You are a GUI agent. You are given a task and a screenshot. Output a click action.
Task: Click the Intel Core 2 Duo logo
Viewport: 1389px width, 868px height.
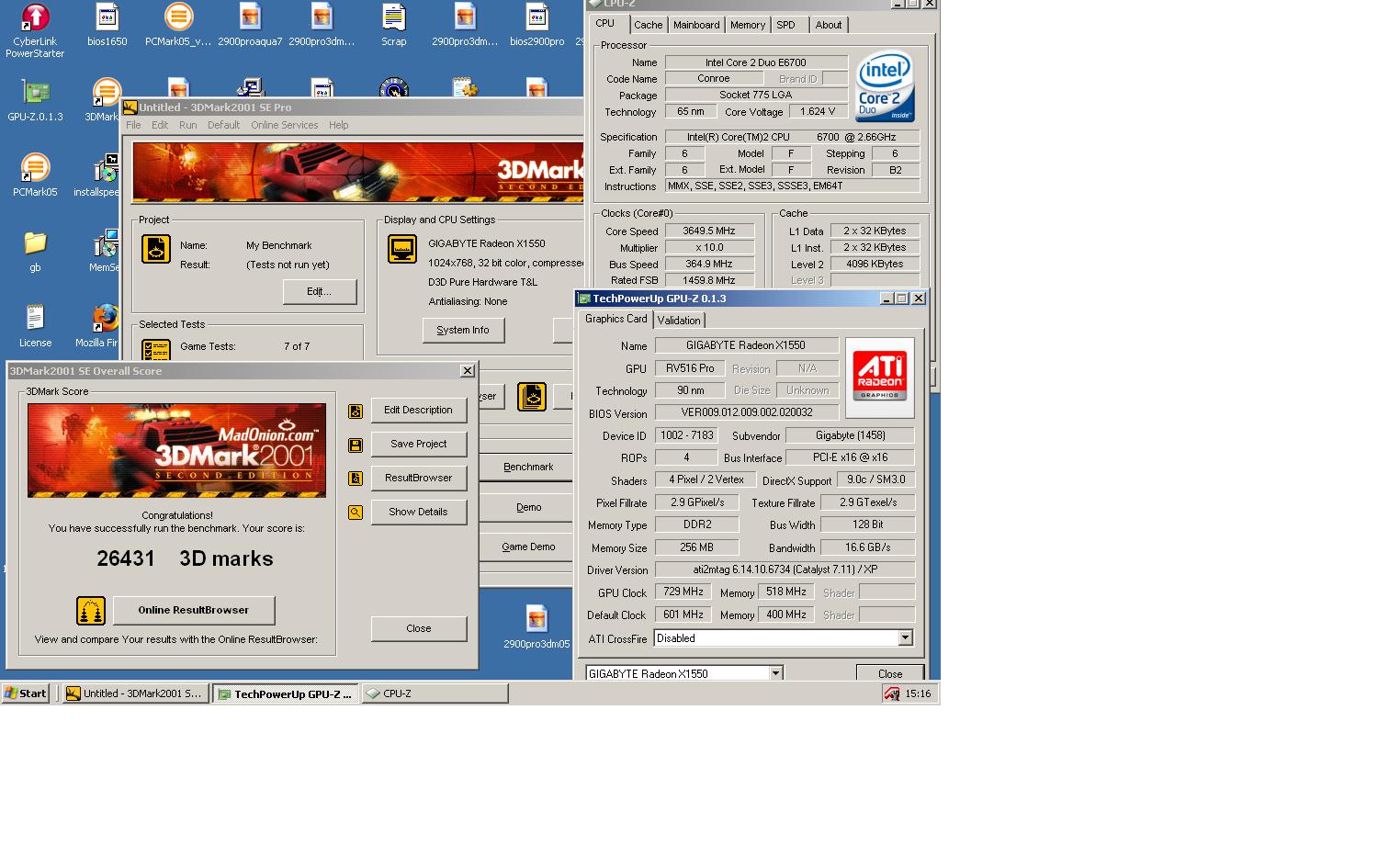(x=885, y=86)
